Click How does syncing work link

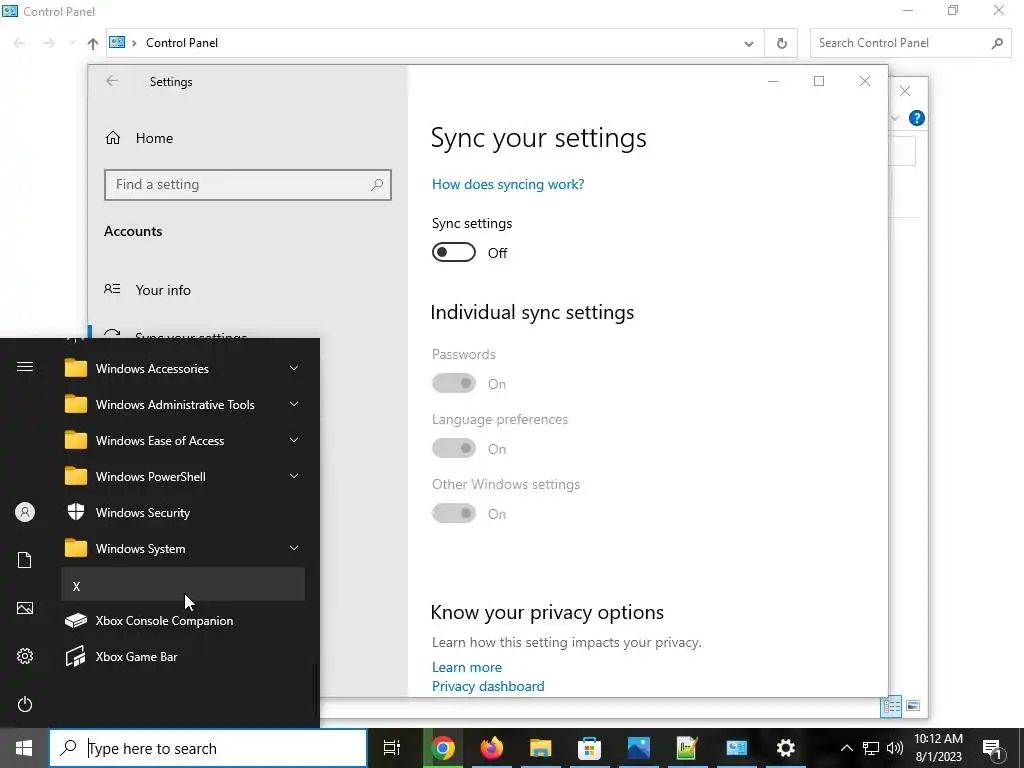tap(508, 184)
